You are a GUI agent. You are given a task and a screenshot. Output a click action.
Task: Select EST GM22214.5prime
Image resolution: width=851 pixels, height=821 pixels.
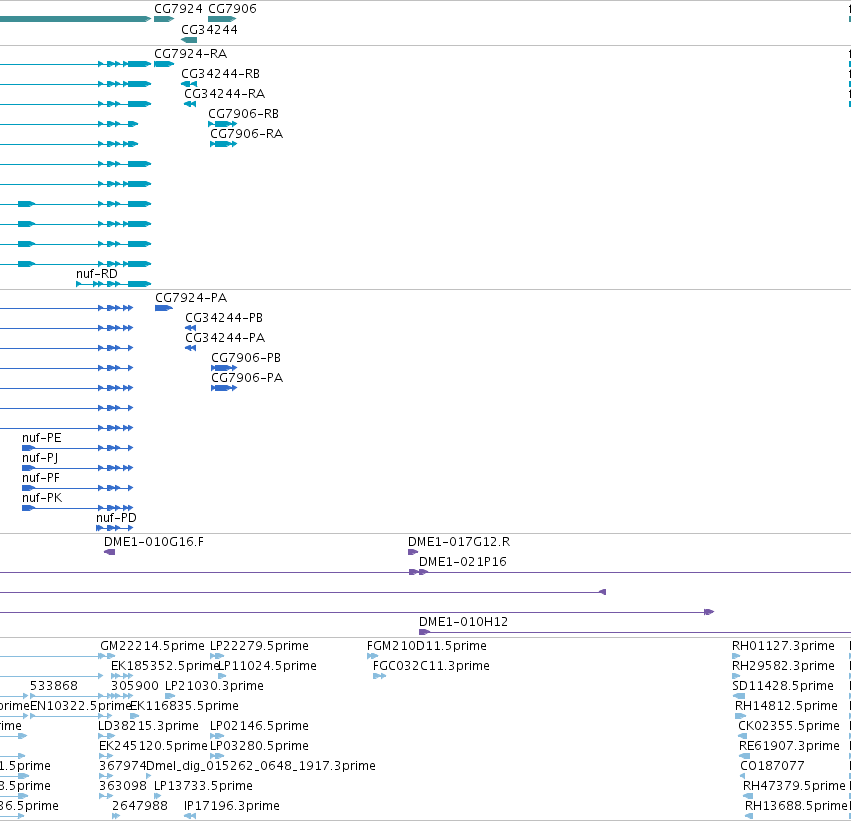click(107, 657)
